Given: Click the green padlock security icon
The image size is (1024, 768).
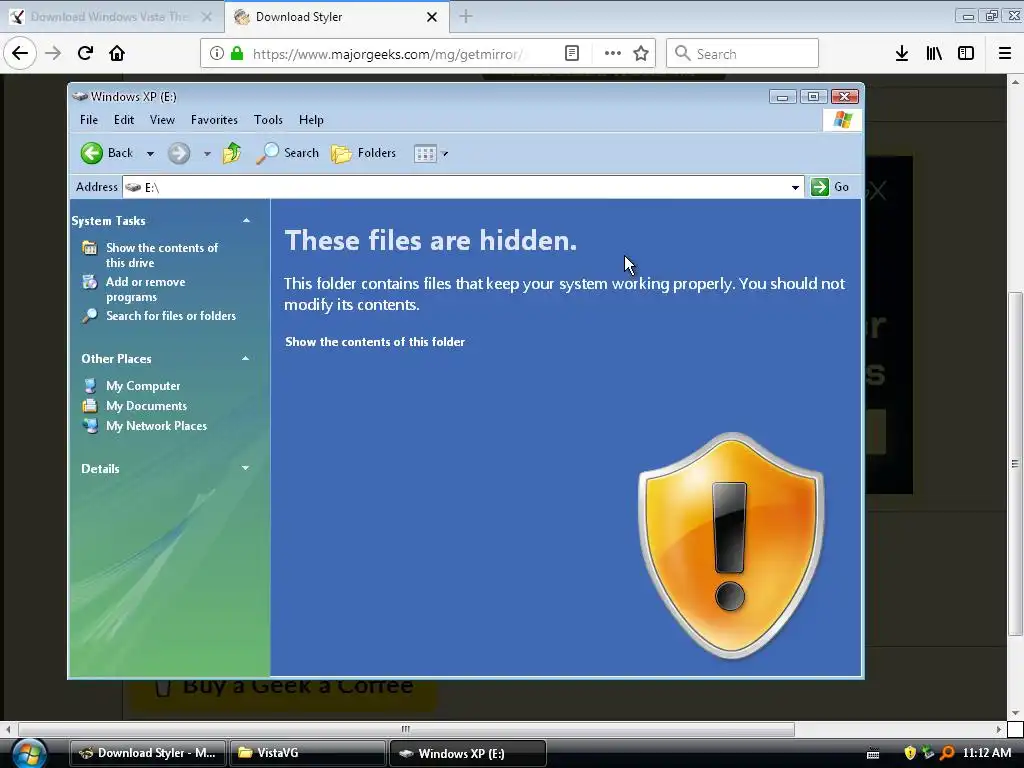Looking at the screenshot, I should [237, 54].
